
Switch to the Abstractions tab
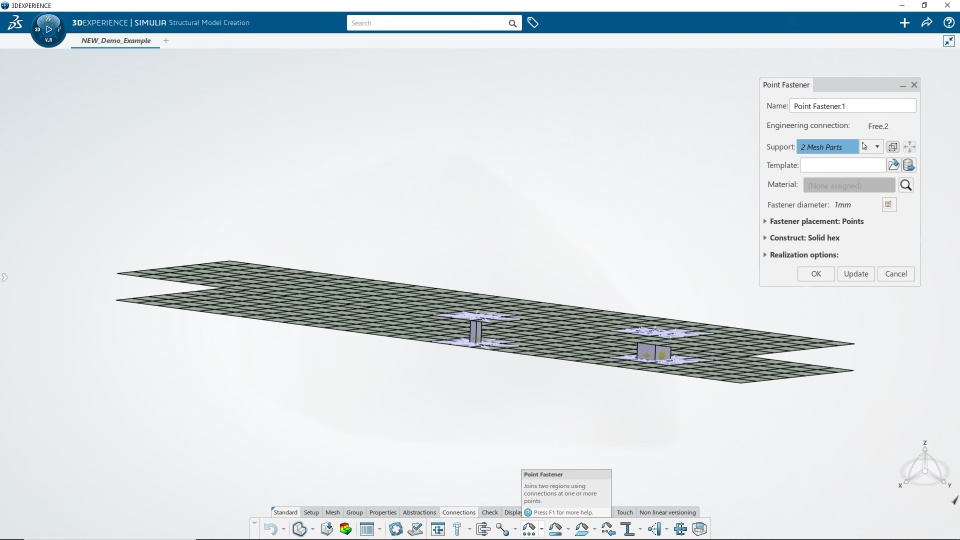(419, 512)
